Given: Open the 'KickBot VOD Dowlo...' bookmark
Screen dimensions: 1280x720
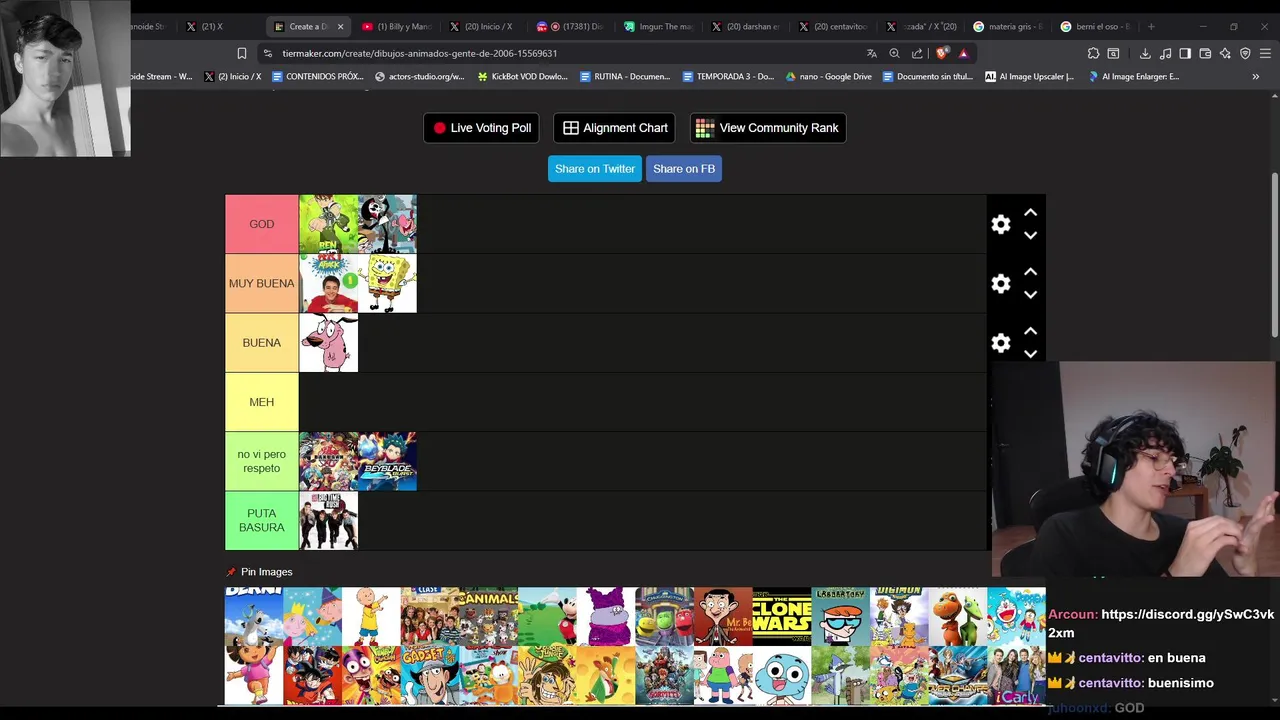Looking at the screenshot, I should 523,76.
